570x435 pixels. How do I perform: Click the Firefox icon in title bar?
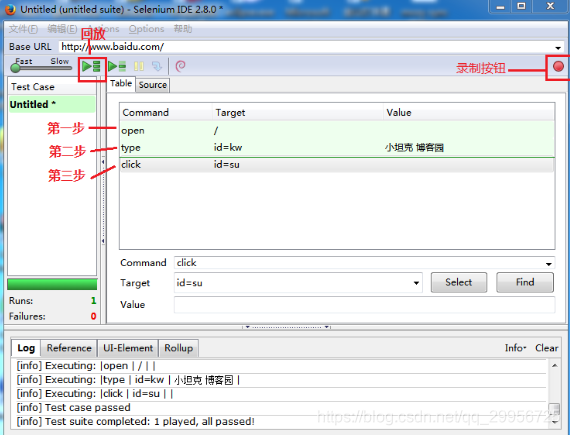click(x=10, y=9)
